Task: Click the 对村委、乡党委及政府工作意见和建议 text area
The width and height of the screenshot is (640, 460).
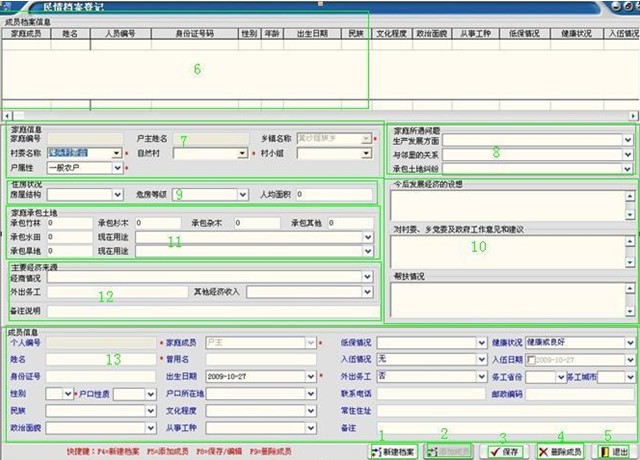Action: (508, 251)
